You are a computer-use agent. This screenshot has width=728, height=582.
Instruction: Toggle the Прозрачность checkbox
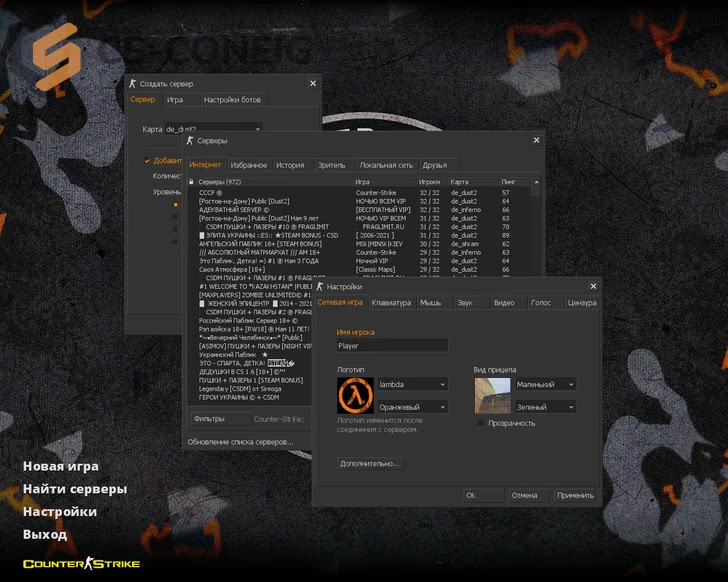pos(481,423)
